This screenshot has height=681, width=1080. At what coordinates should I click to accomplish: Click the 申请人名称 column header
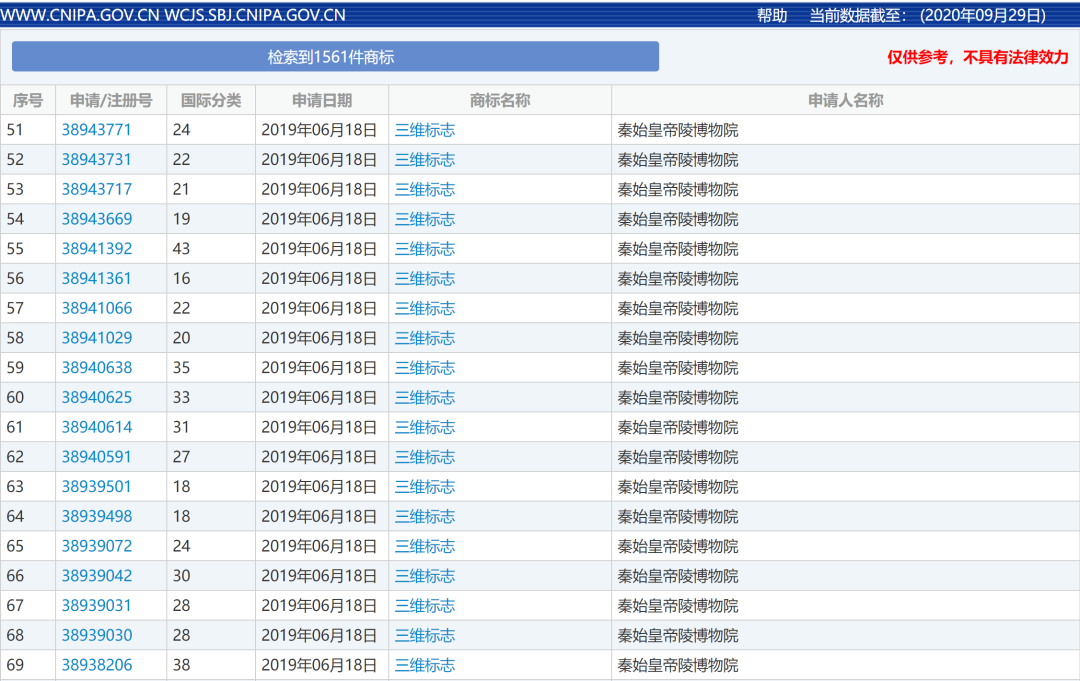845,100
